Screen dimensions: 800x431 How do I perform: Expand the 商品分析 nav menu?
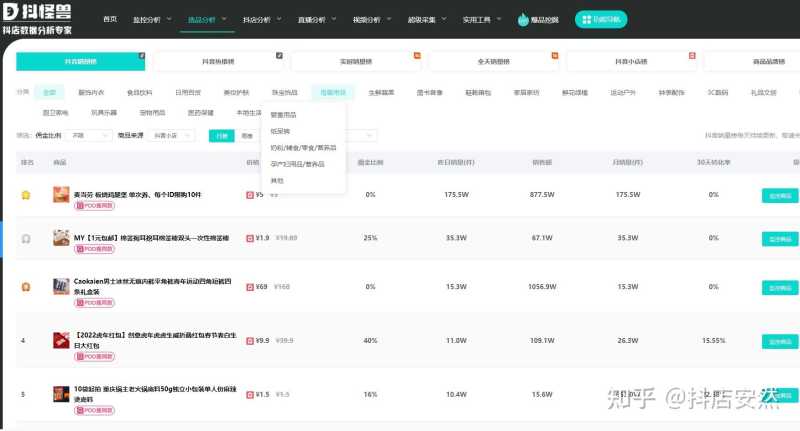tap(207, 20)
